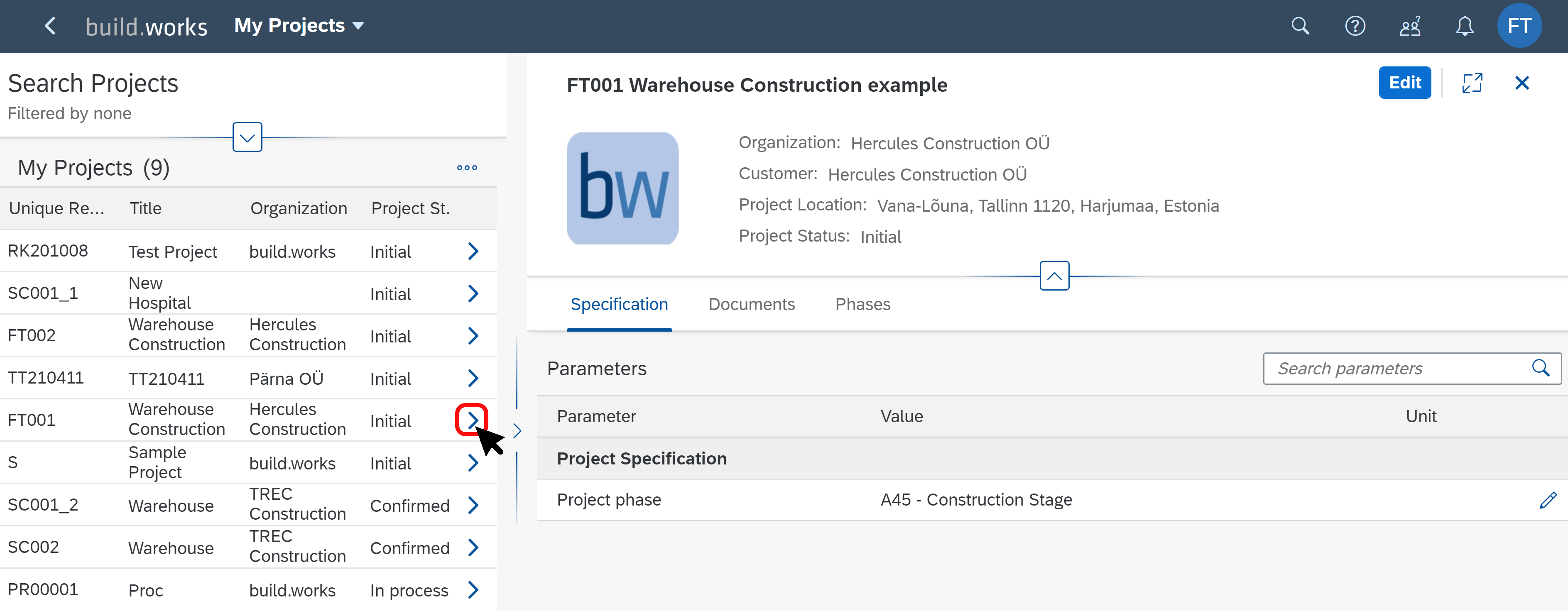The image size is (1568, 611).
Task: Click the Project Specification group header
Action: 1051,458
